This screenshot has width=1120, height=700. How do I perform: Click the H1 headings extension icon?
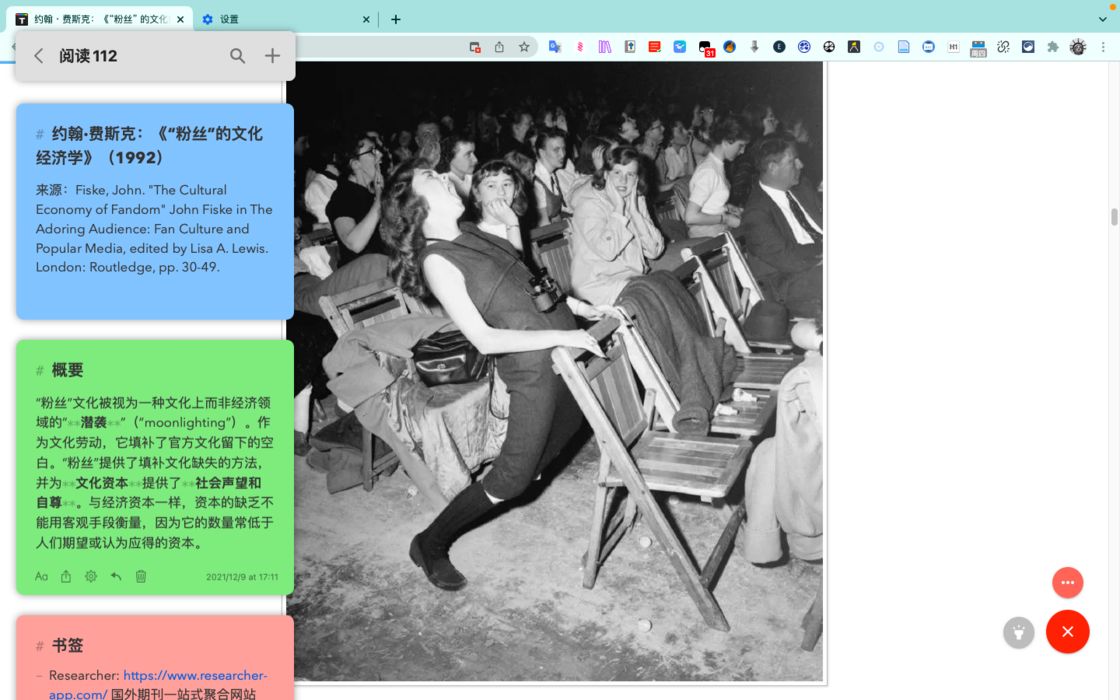pos(953,47)
